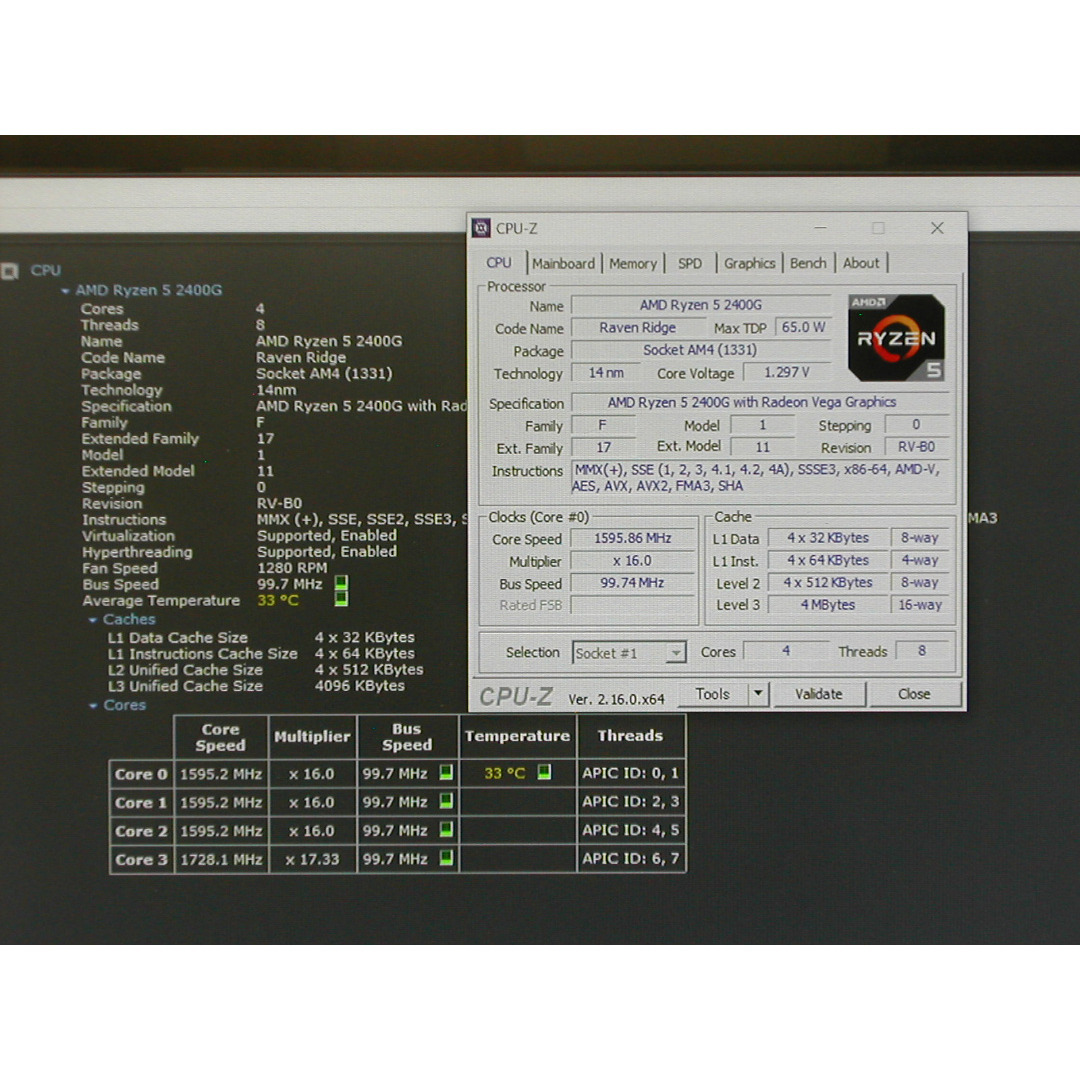The image size is (1080, 1080).
Task: Click the CPU-Z logo near the bottom
Action: [x=517, y=693]
